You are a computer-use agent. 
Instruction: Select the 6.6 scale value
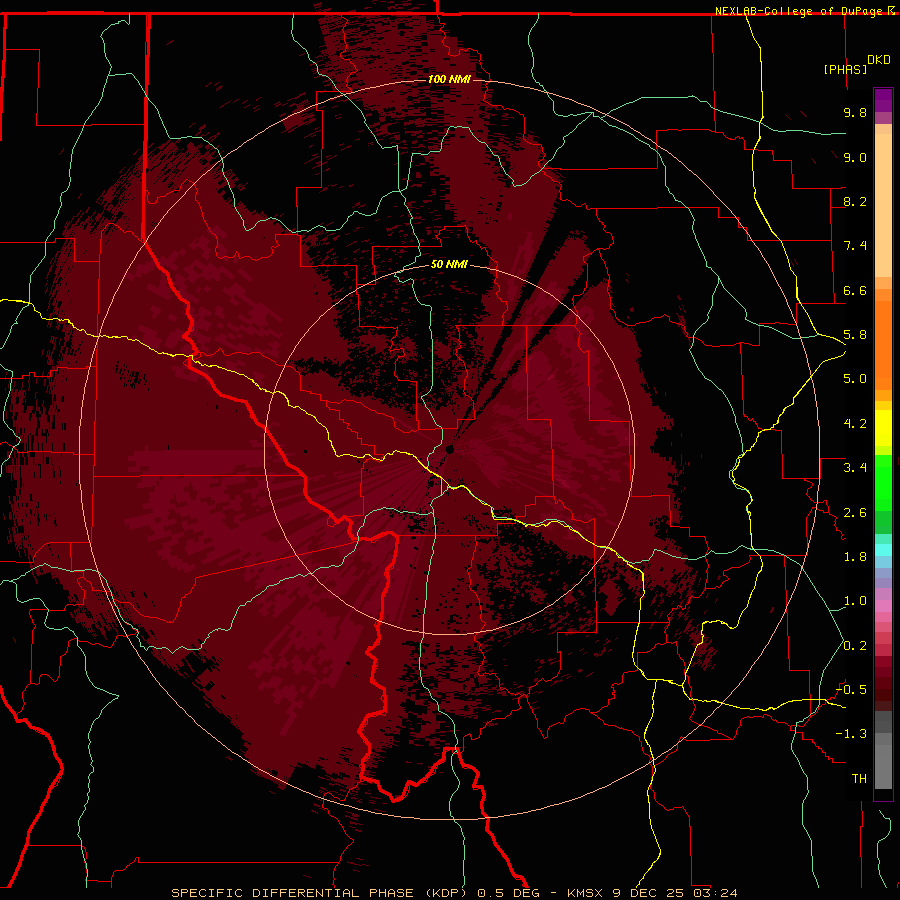click(855, 290)
